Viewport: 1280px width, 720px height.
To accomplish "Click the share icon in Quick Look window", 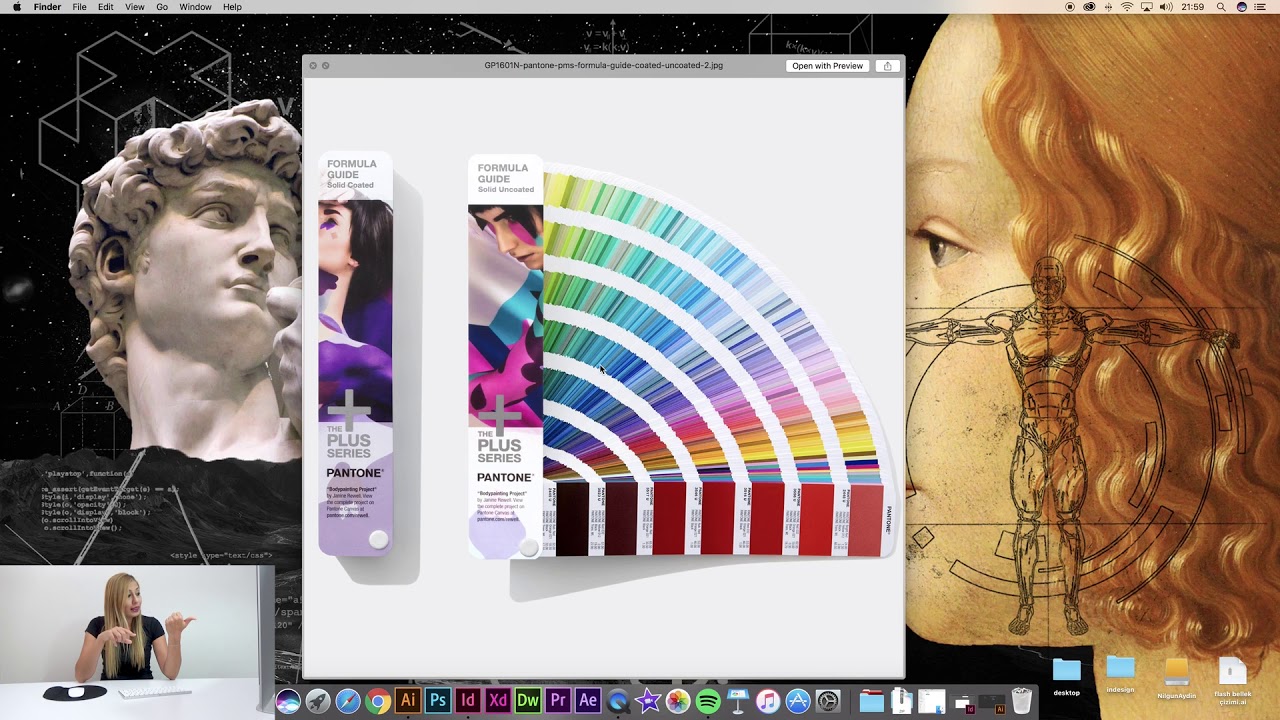I will coord(887,66).
